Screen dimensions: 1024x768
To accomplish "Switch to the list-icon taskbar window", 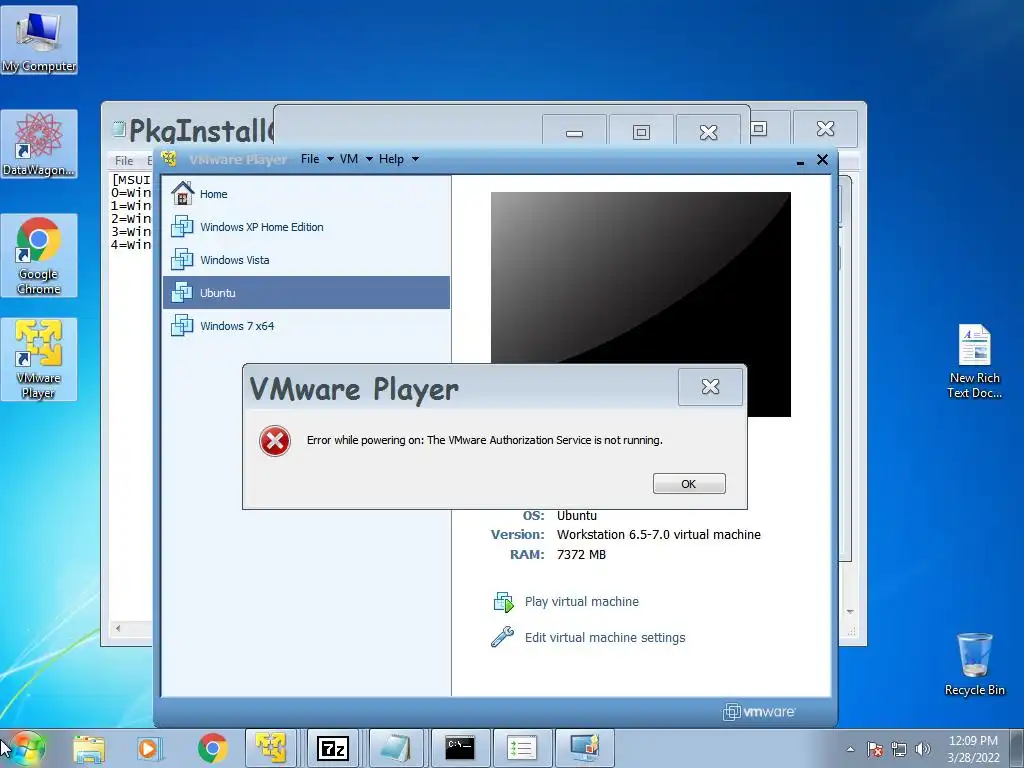I will click(522, 748).
